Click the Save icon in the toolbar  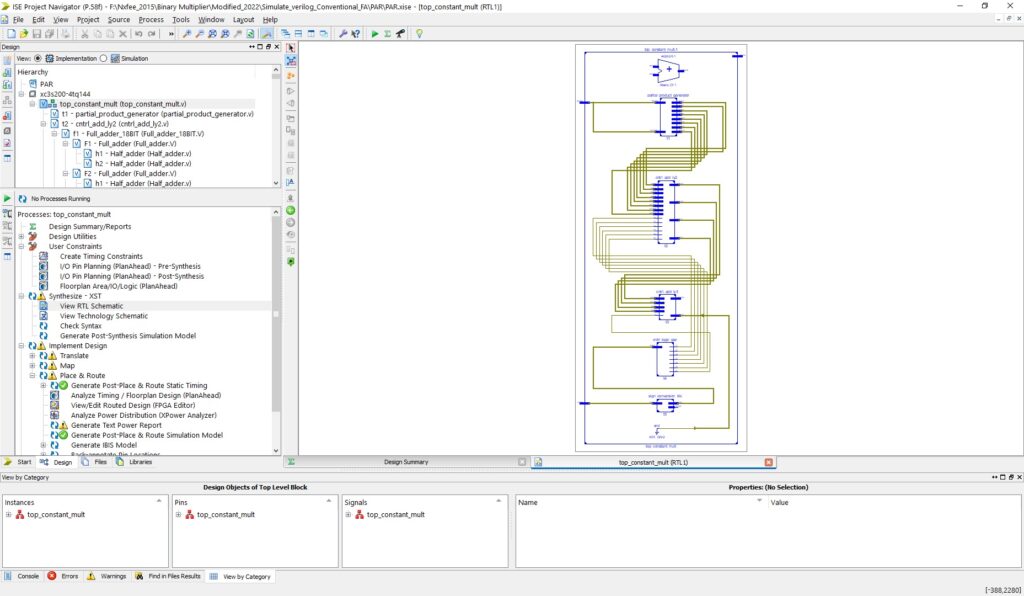coord(36,34)
